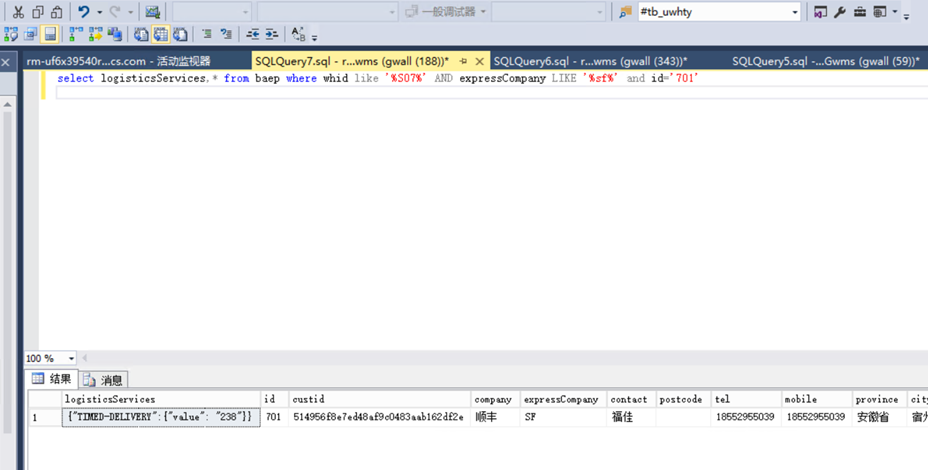Expand the window layout dropdown arrow
This screenshot has height=470, width=928.
click(894, 12)
